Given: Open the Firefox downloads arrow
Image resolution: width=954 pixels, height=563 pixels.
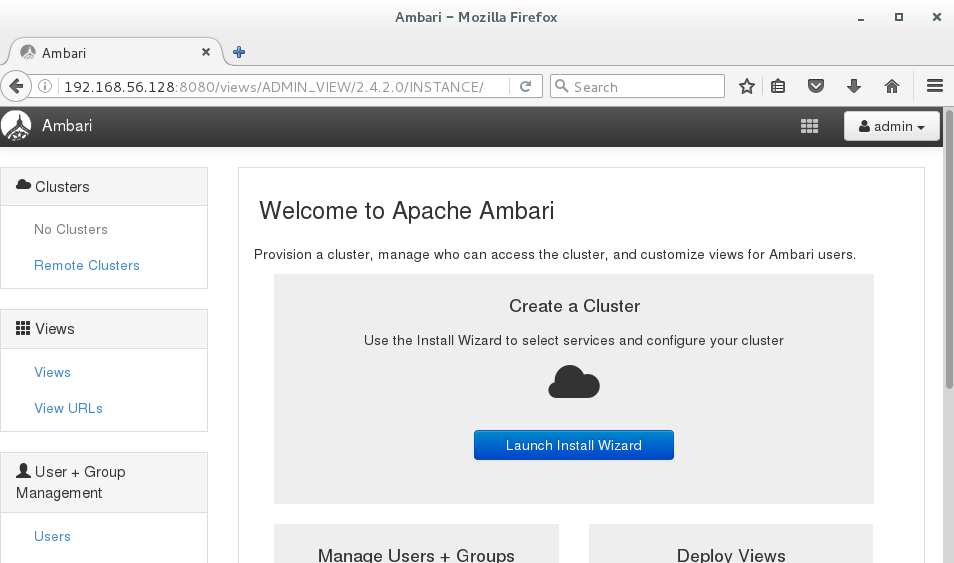Looking at the screenshot, I should [x=854, y=87].
